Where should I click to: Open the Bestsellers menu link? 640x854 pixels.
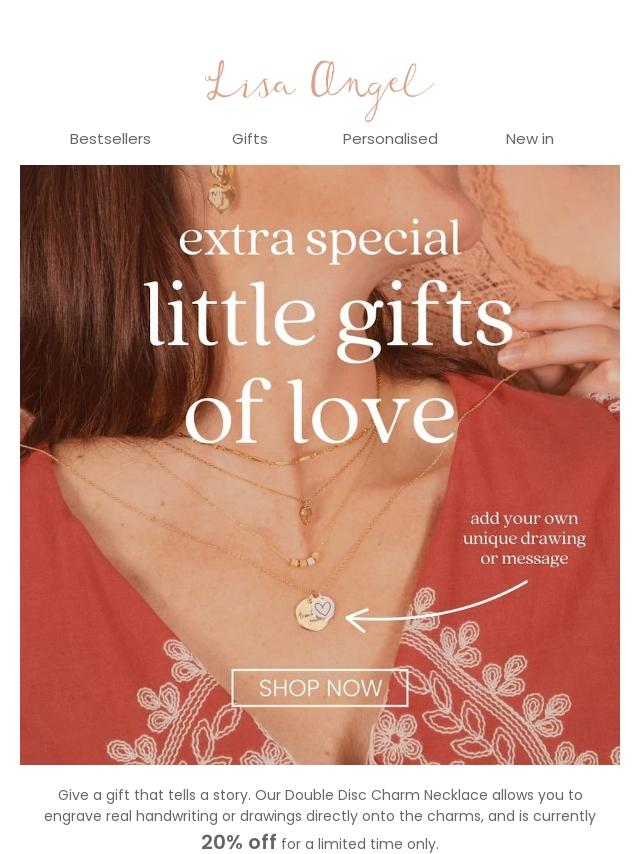point(110,139)
